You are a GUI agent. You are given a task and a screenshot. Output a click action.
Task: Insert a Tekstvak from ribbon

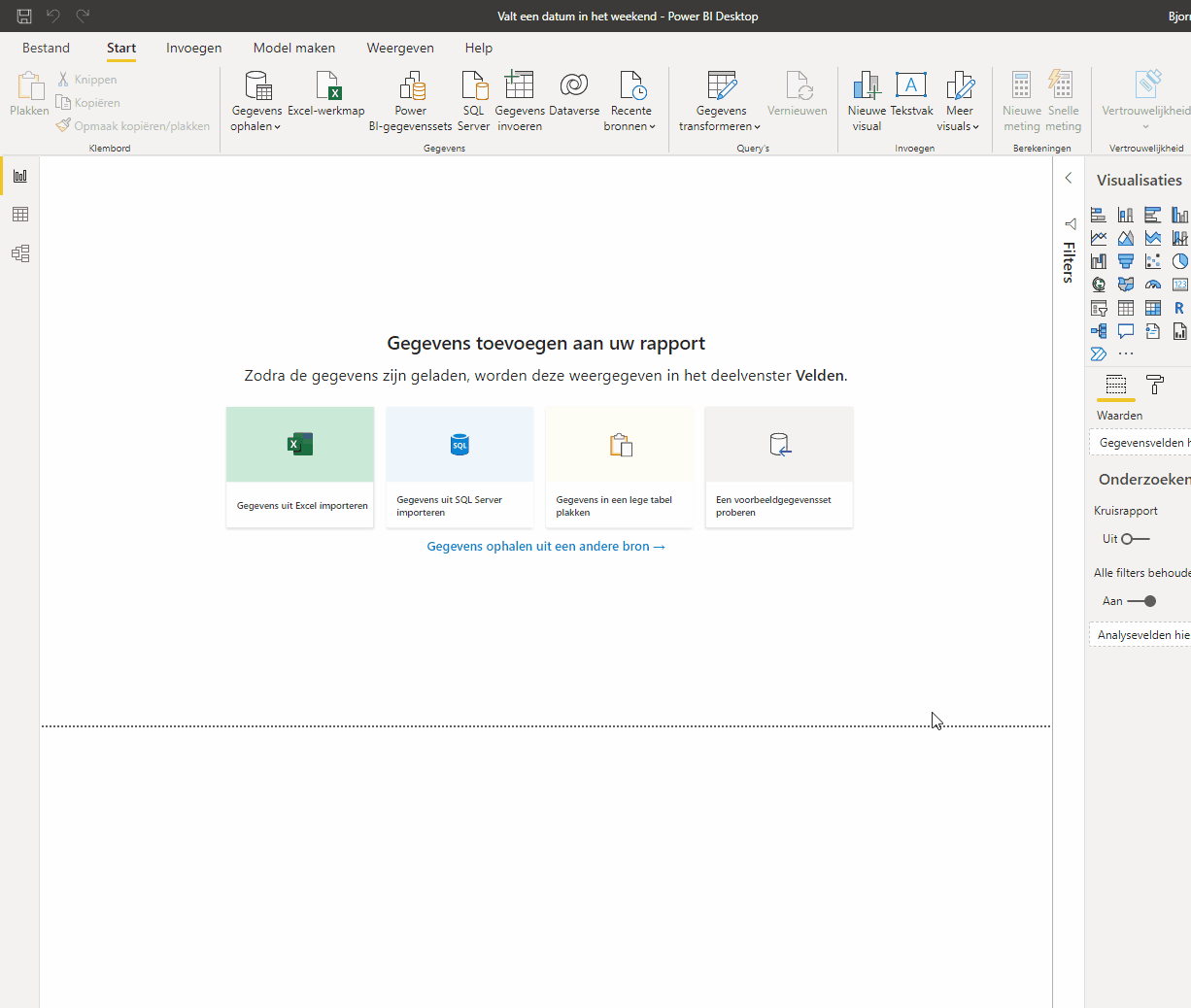(x=911, y=93)
